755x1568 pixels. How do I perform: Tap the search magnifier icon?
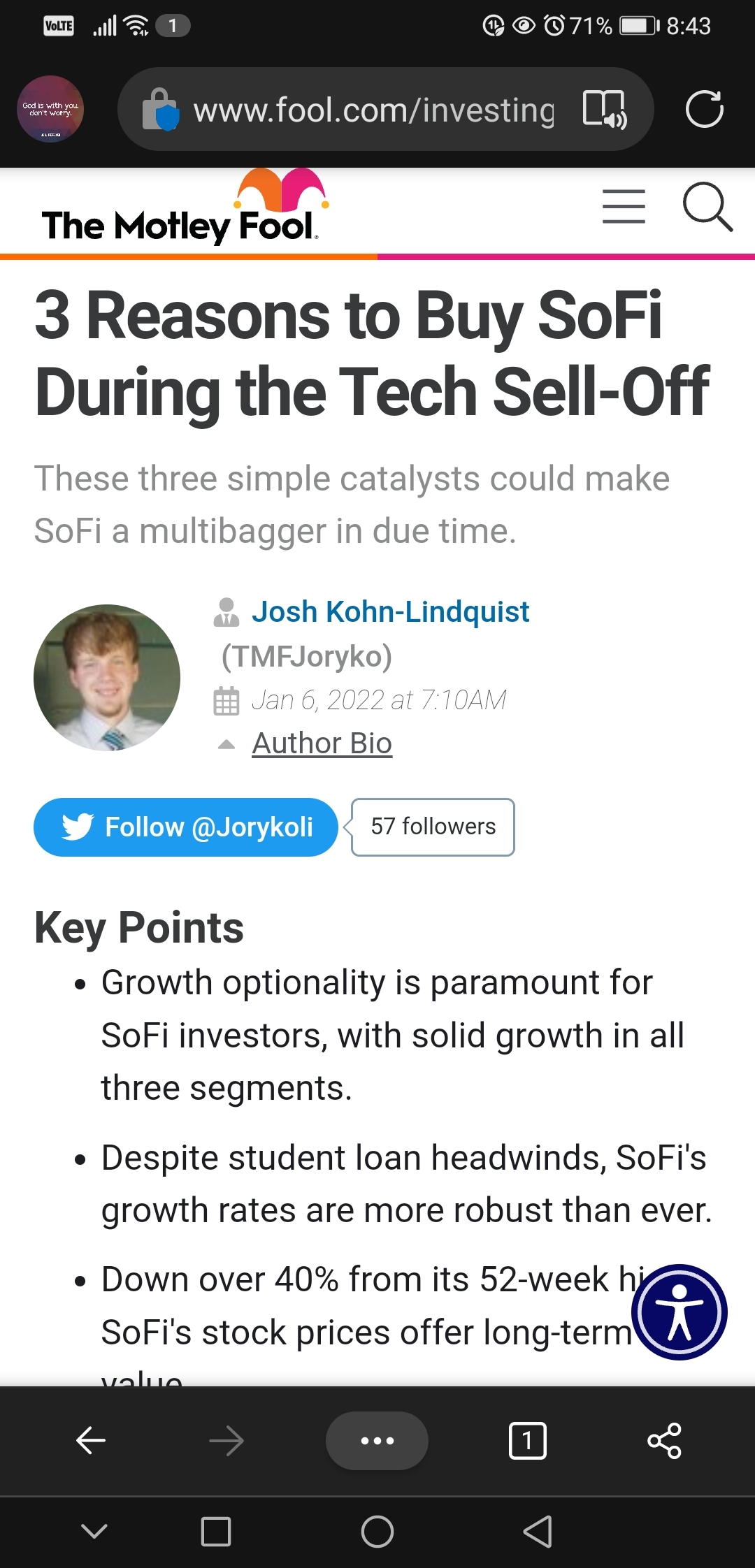pos(707,207)
